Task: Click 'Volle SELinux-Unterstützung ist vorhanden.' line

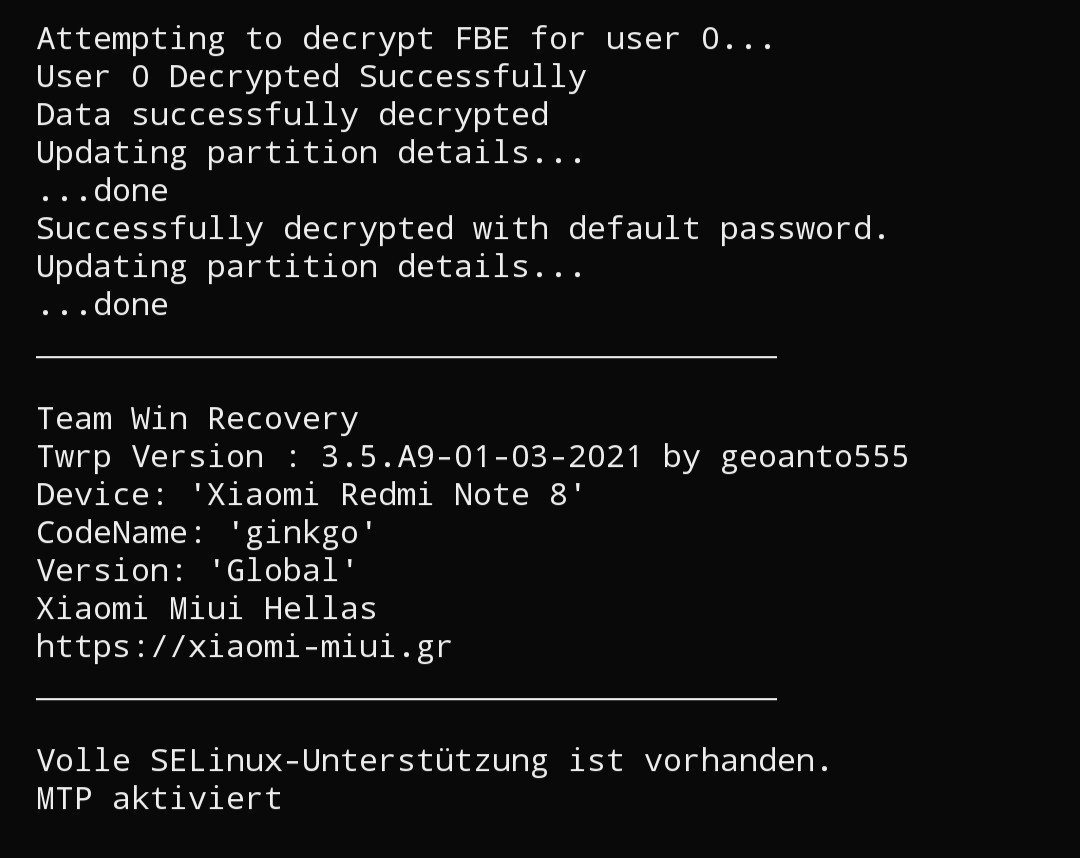Action: click(x=435, y=762)
